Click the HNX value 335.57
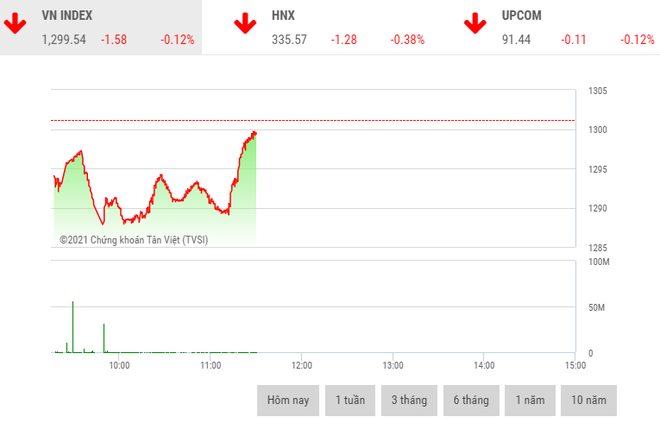This screenshot has height=442, width=660. [289, 40]
